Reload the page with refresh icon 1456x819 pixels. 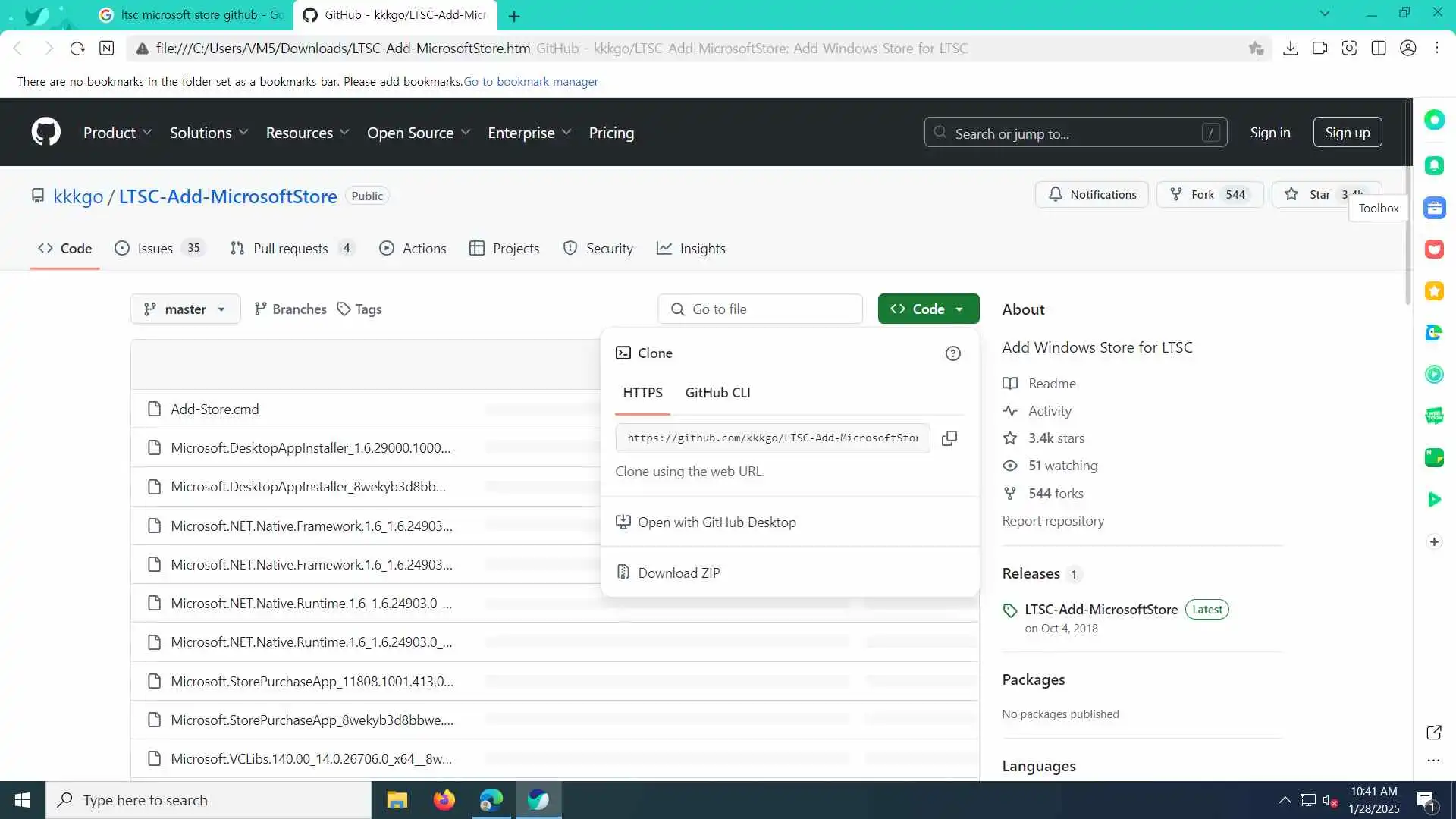click(x=77, y=49)
